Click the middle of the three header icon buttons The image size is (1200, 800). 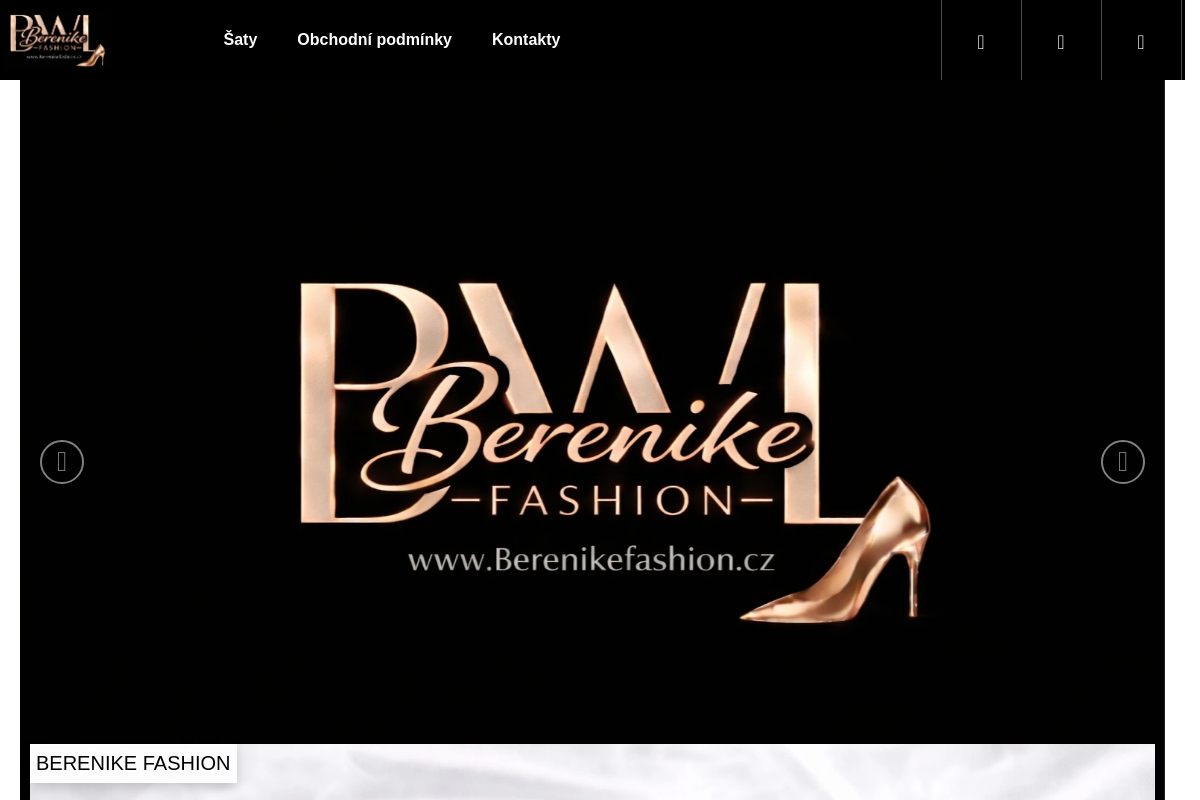[x=1061, y=40]
